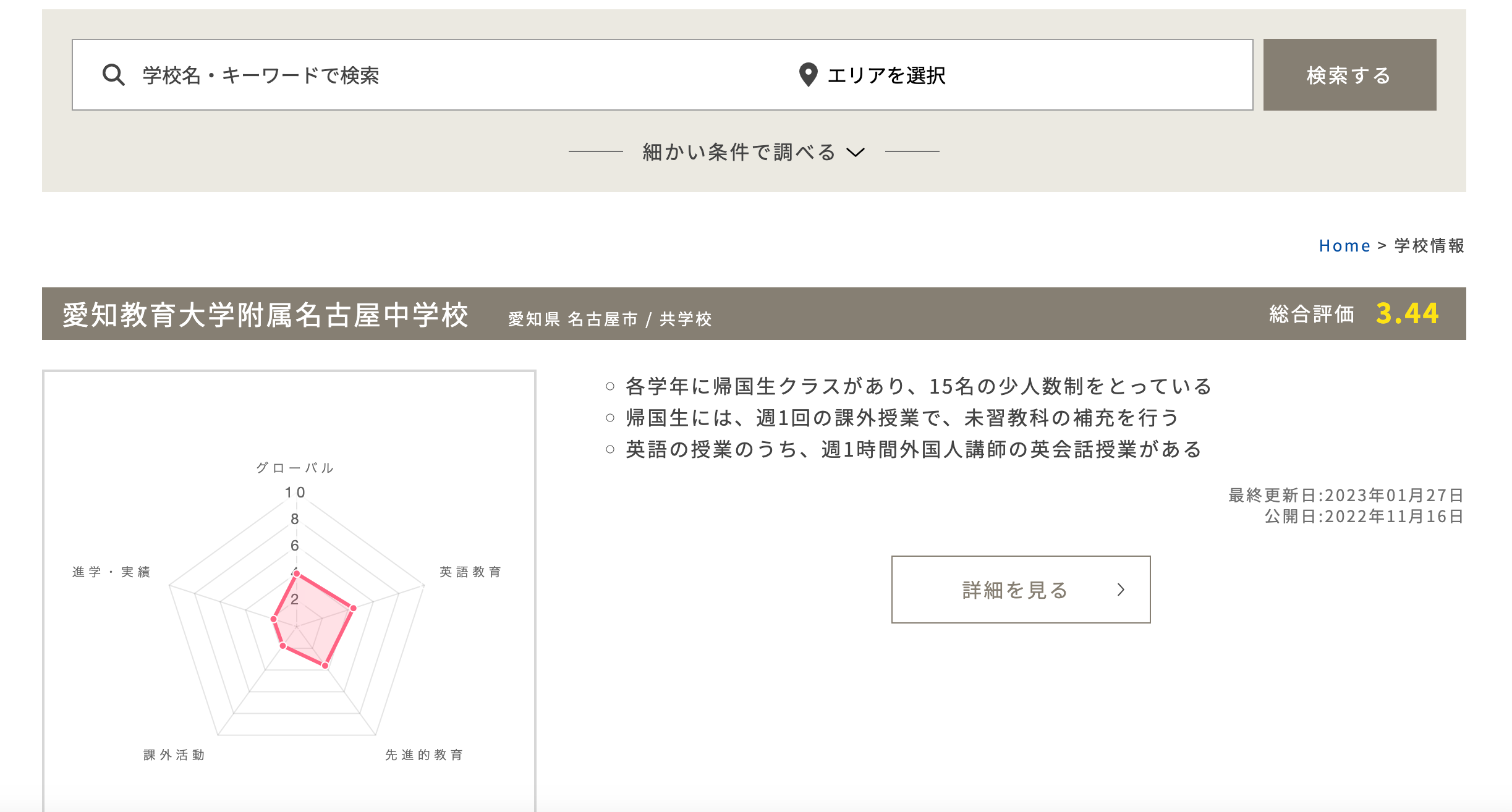Image resolution: width=1512 pixels, height=812 pixels.
Task: Click the chevron beside 細かい条件で調べる
Action: coord(856,152)
